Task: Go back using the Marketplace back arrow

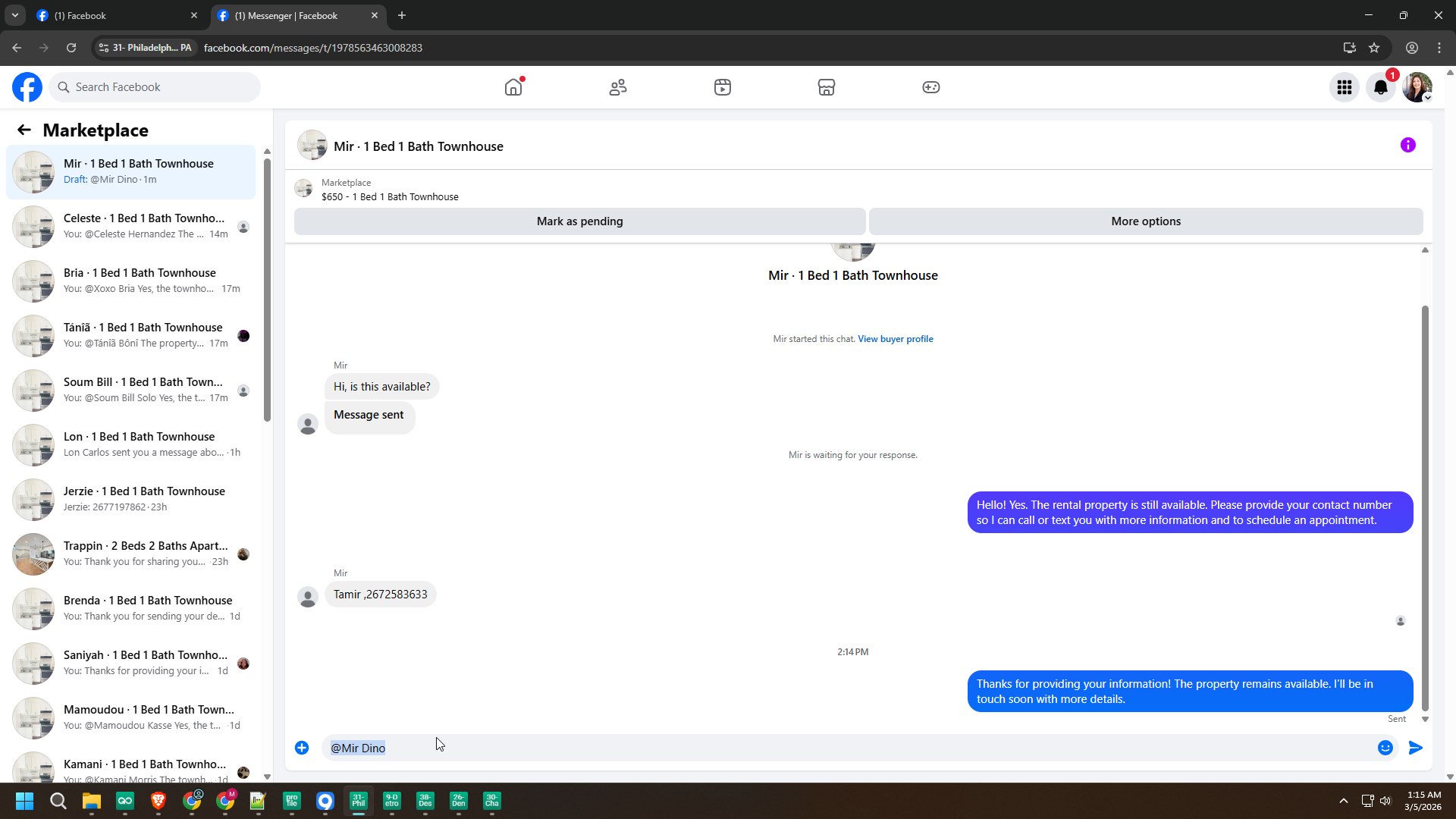Action: pos(24,130)
